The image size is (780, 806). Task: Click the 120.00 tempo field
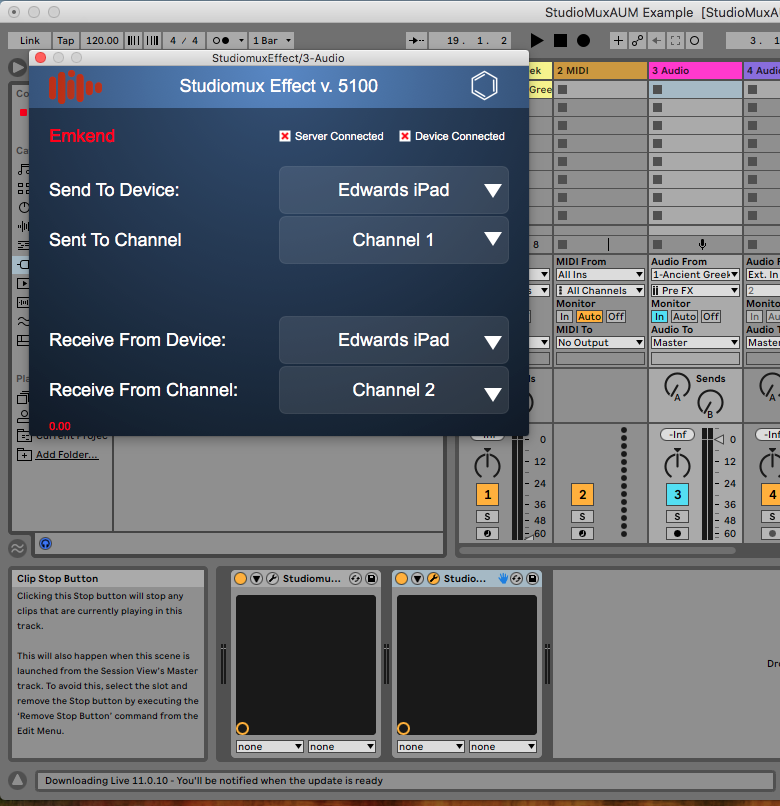click(102, 40)
